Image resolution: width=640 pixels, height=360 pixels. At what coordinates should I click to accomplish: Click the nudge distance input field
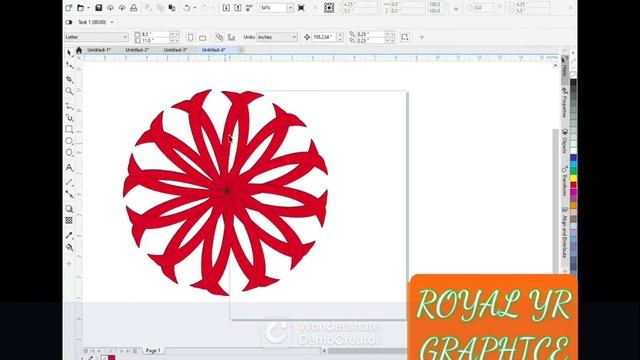[324, 37]
